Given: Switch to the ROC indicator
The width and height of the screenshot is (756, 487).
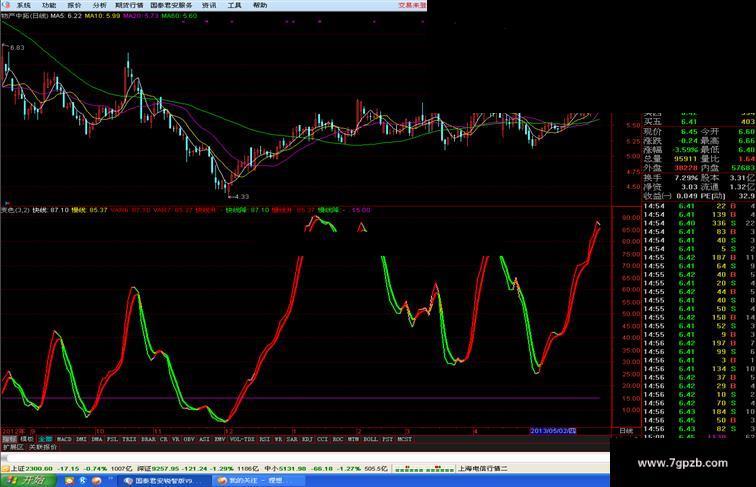Looking at the screenshot, I should (338, 439).
